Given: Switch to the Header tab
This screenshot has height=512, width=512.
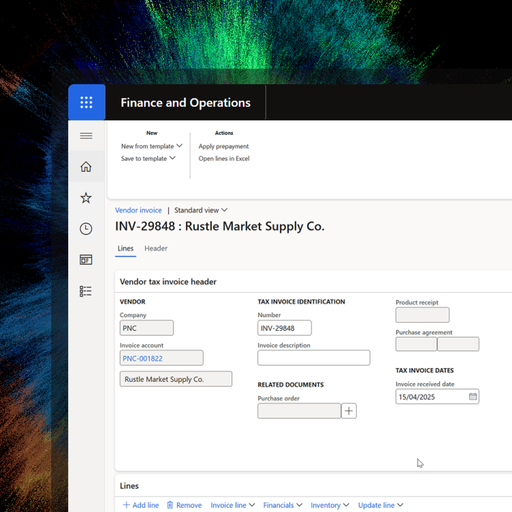Looking at the screenshot, I should pos(156,248).
